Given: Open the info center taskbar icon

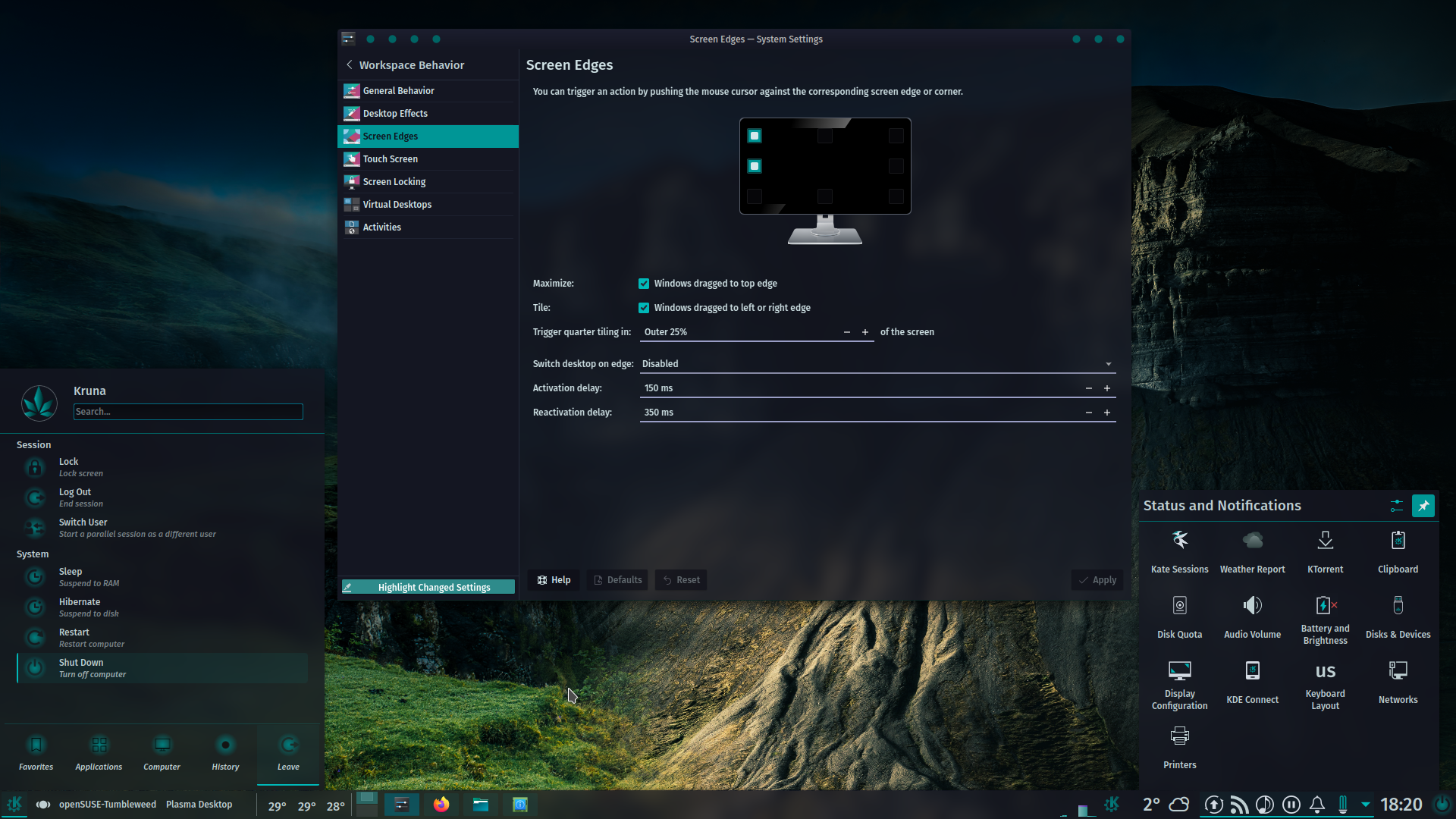Looking at the screenshot, I should [520, 805].
